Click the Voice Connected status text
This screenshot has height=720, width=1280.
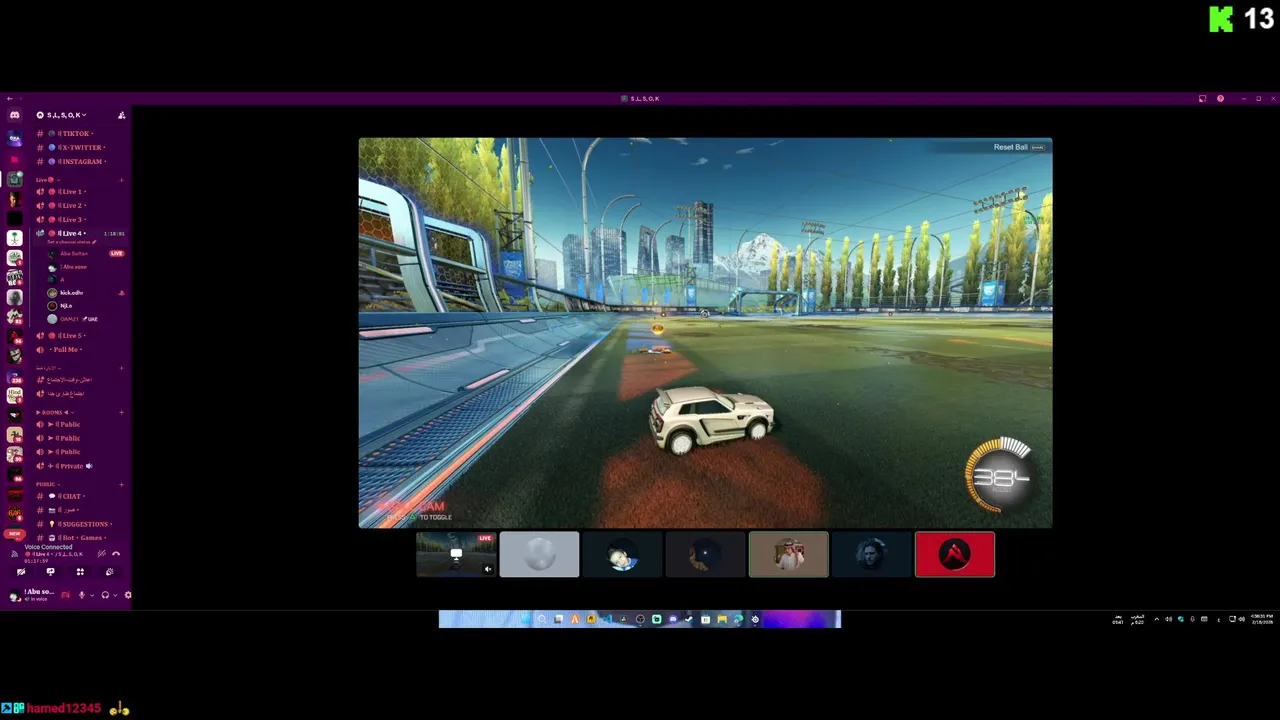[48, 547]
